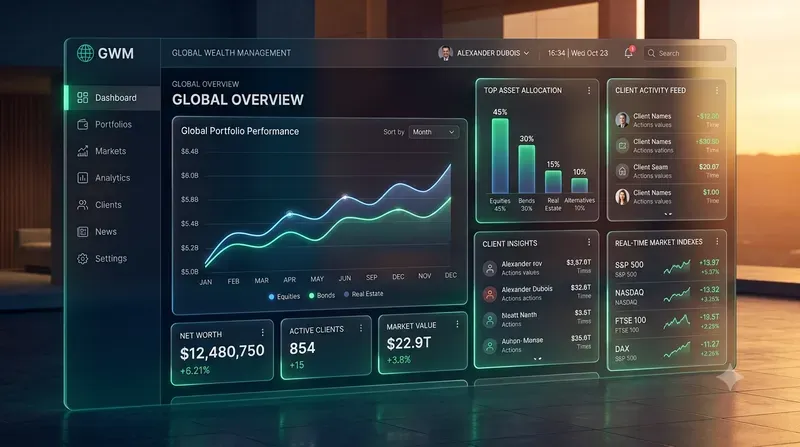Click the Bonds 30% allocation bar

point(527,169)
